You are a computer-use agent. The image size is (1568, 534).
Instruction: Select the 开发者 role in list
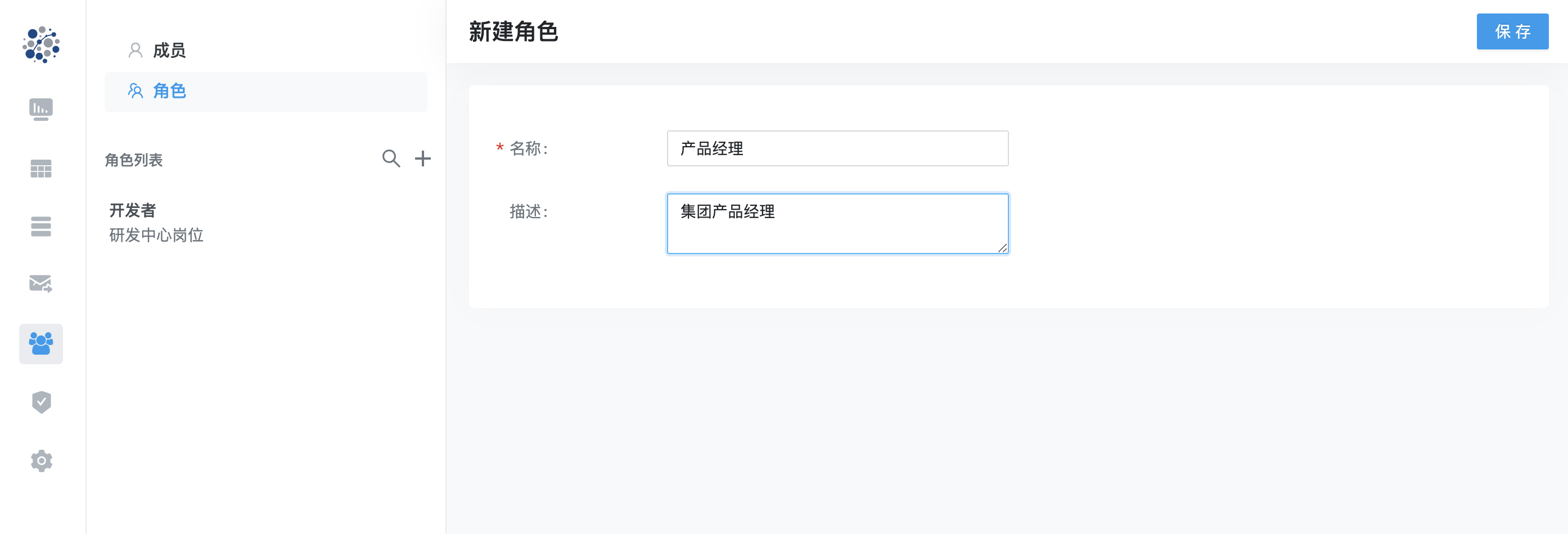tap(133, 210)
